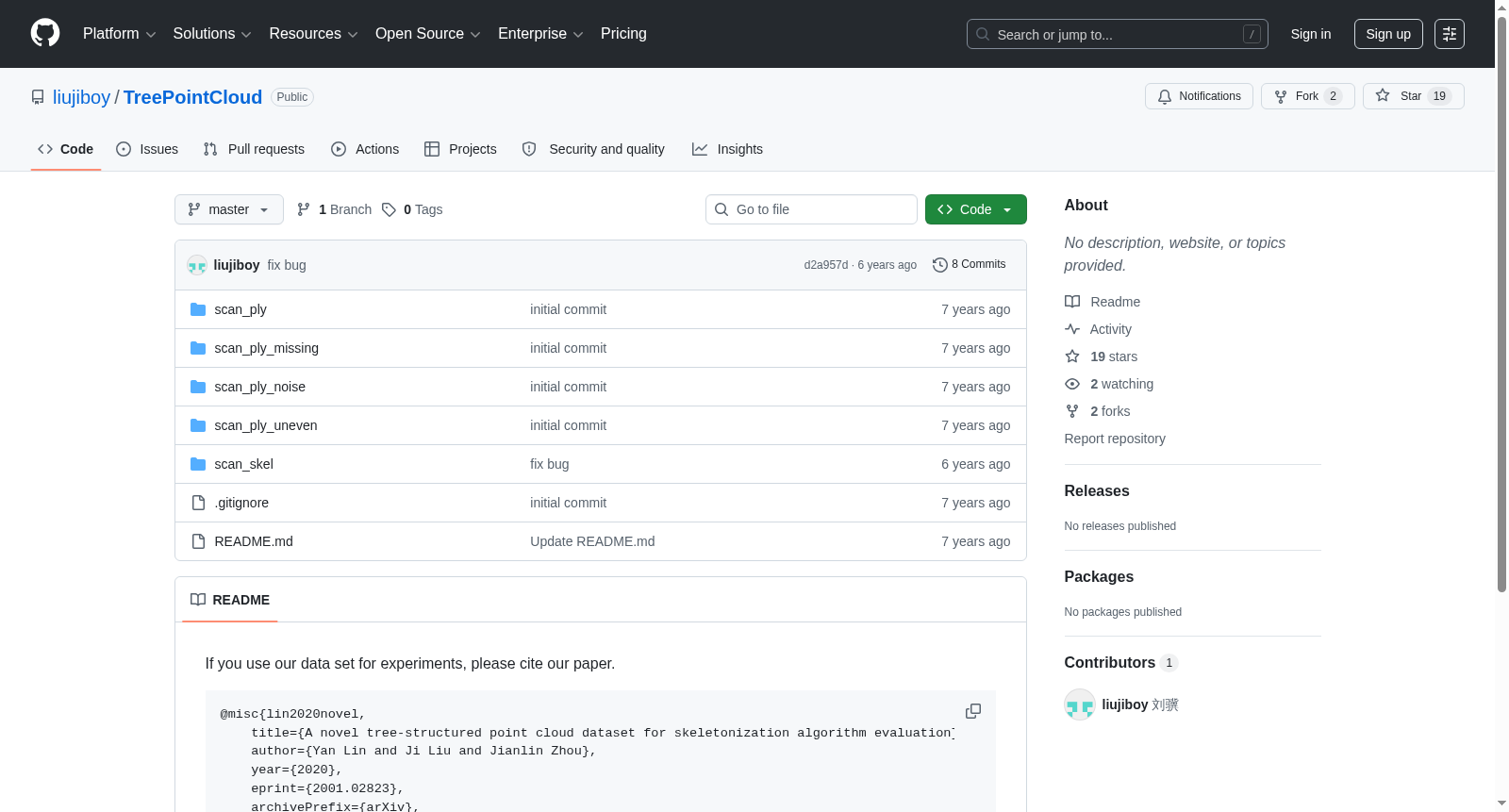Click the fork icon beside 2 forks
Viewport: 1509px width, 812px height.
tap(1072, 411)
